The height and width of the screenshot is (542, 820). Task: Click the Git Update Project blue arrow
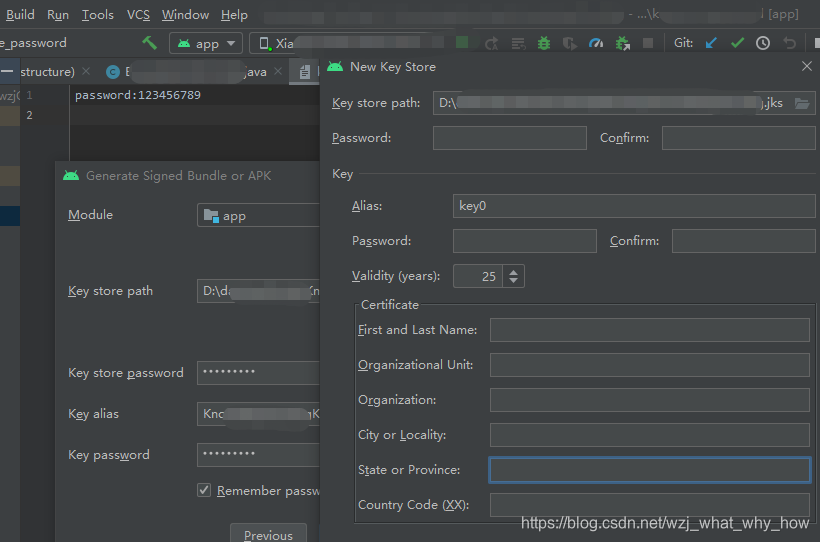tap(711, 43)
